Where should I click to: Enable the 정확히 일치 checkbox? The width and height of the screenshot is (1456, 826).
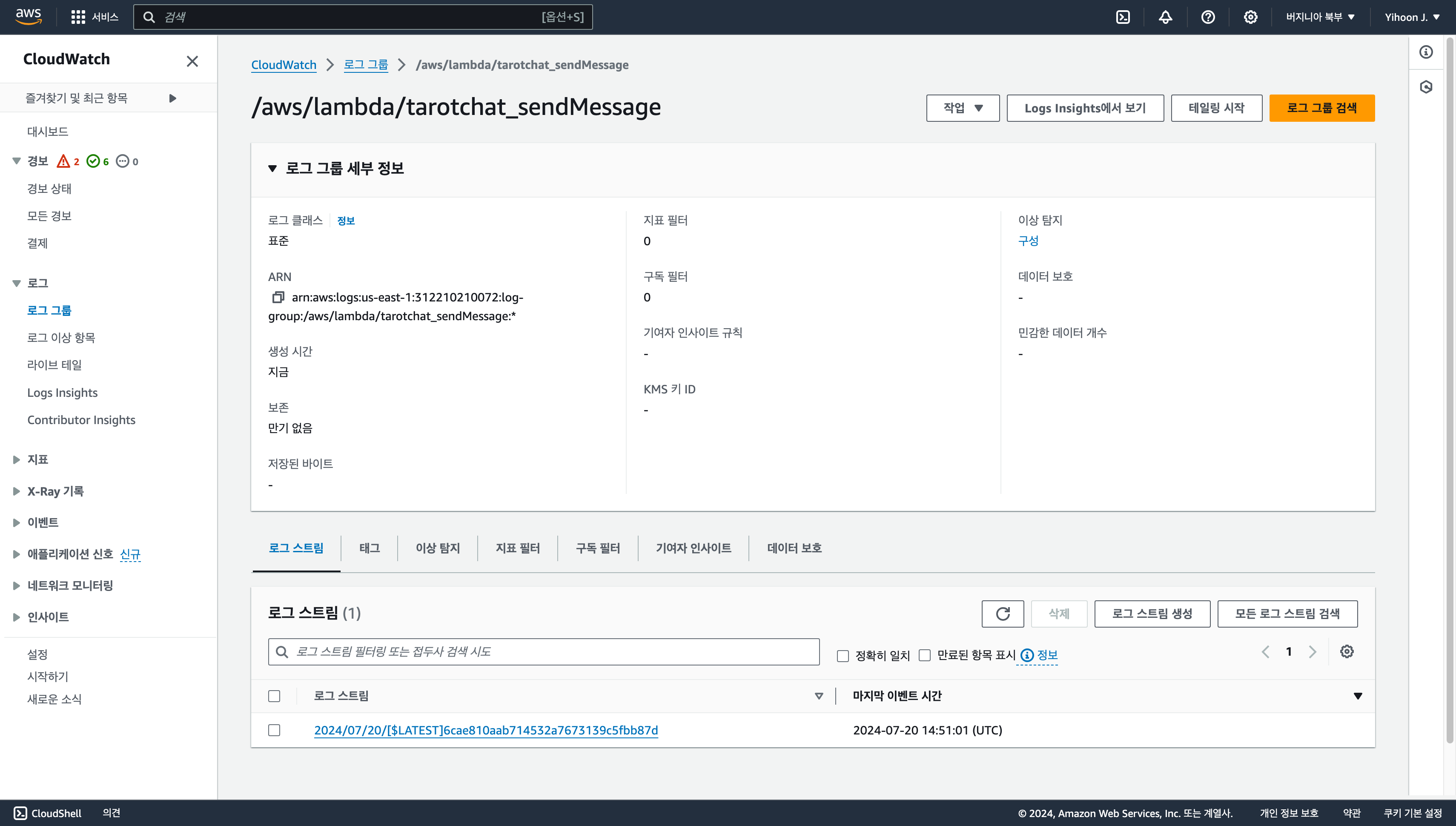[843, 656]
